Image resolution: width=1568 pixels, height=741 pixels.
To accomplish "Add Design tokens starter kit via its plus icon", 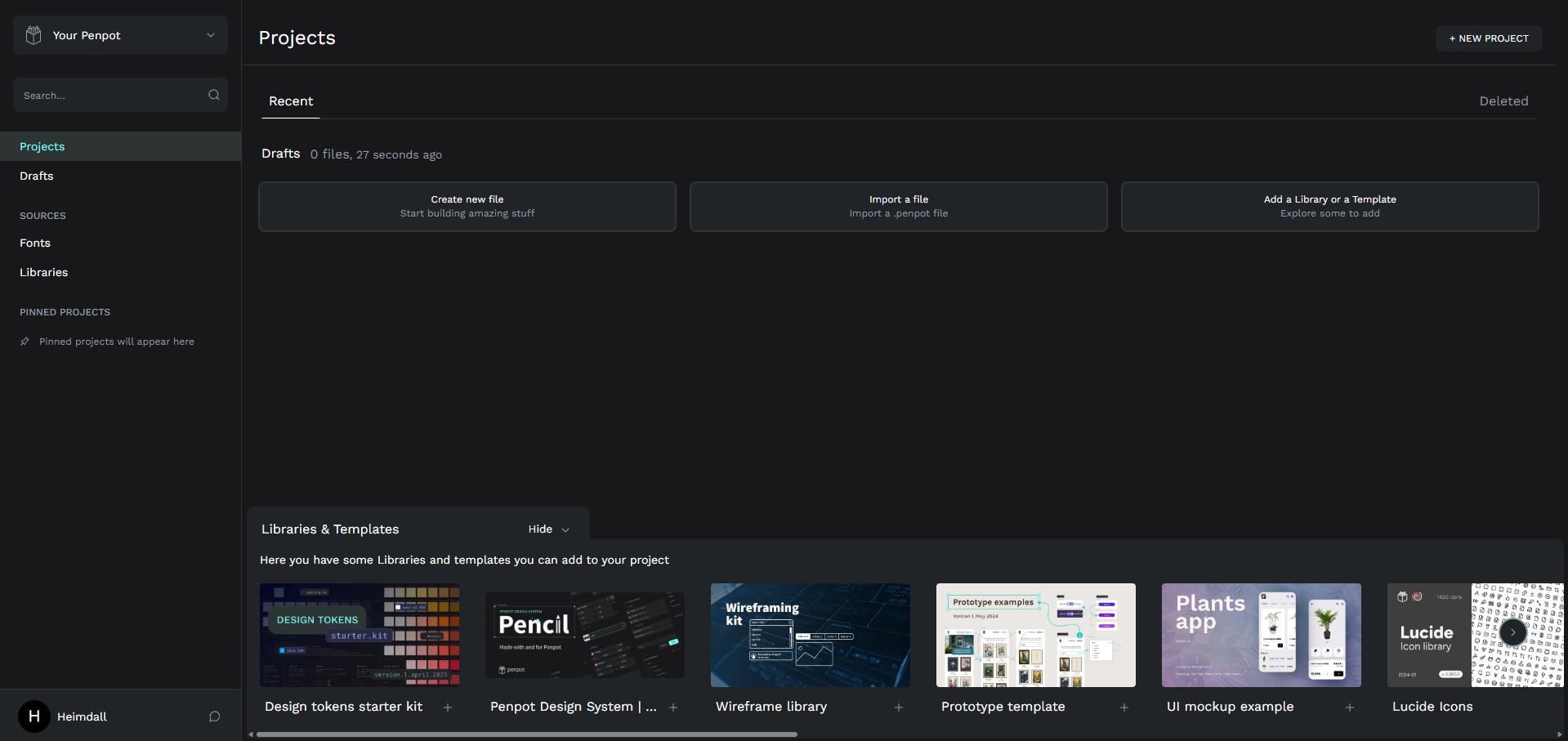I will (x=448, y=708).
